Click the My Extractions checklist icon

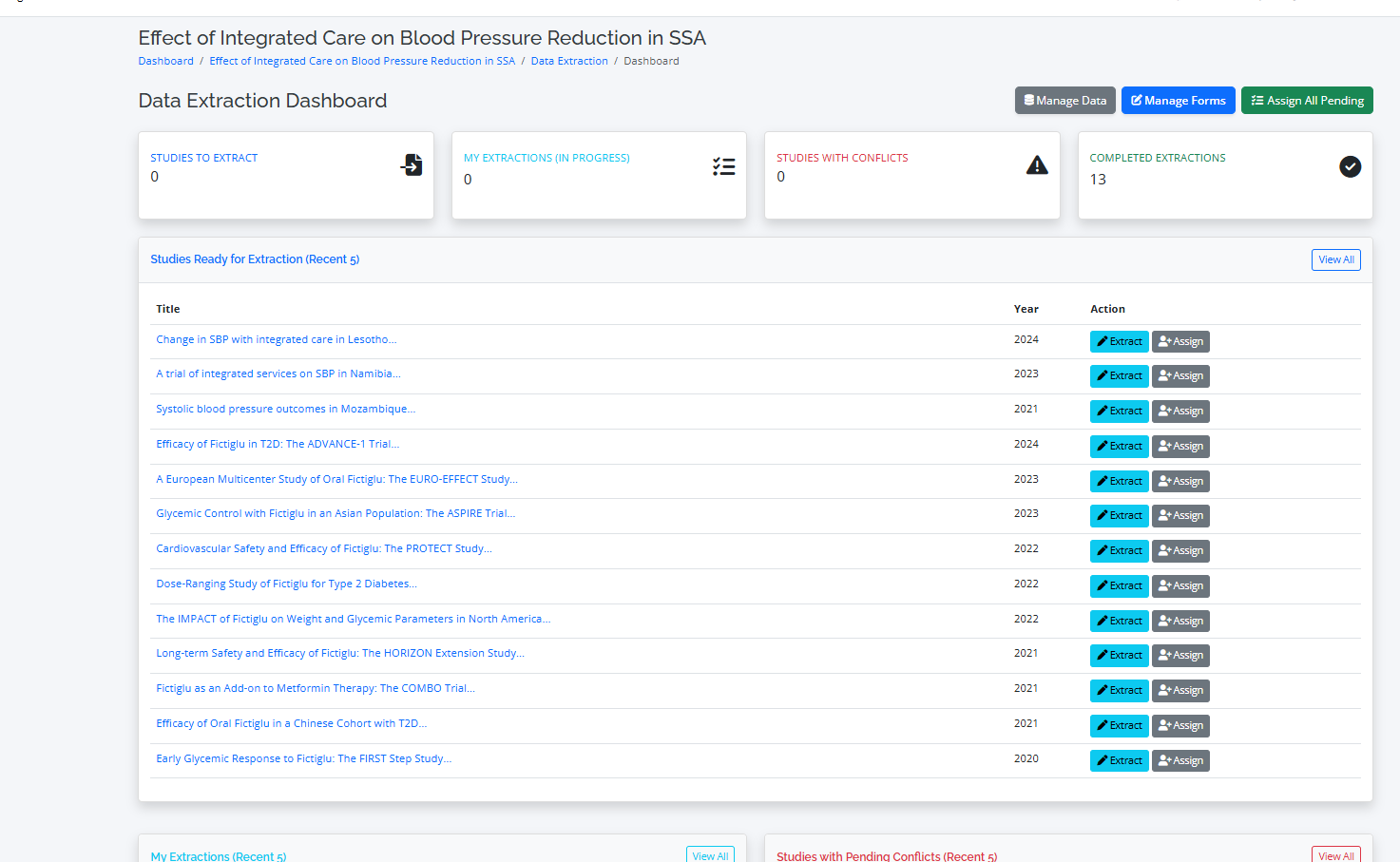(x=723, y=167)
